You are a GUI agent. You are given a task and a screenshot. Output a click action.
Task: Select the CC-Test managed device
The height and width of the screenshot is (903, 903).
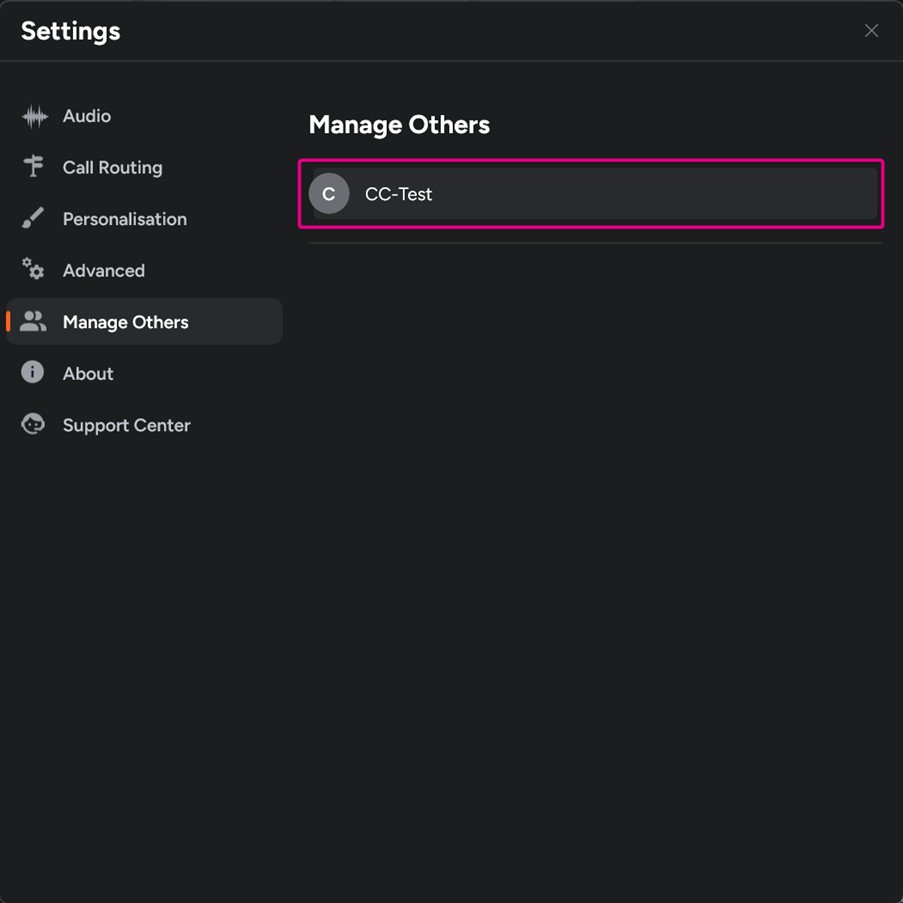coord(590,193)
